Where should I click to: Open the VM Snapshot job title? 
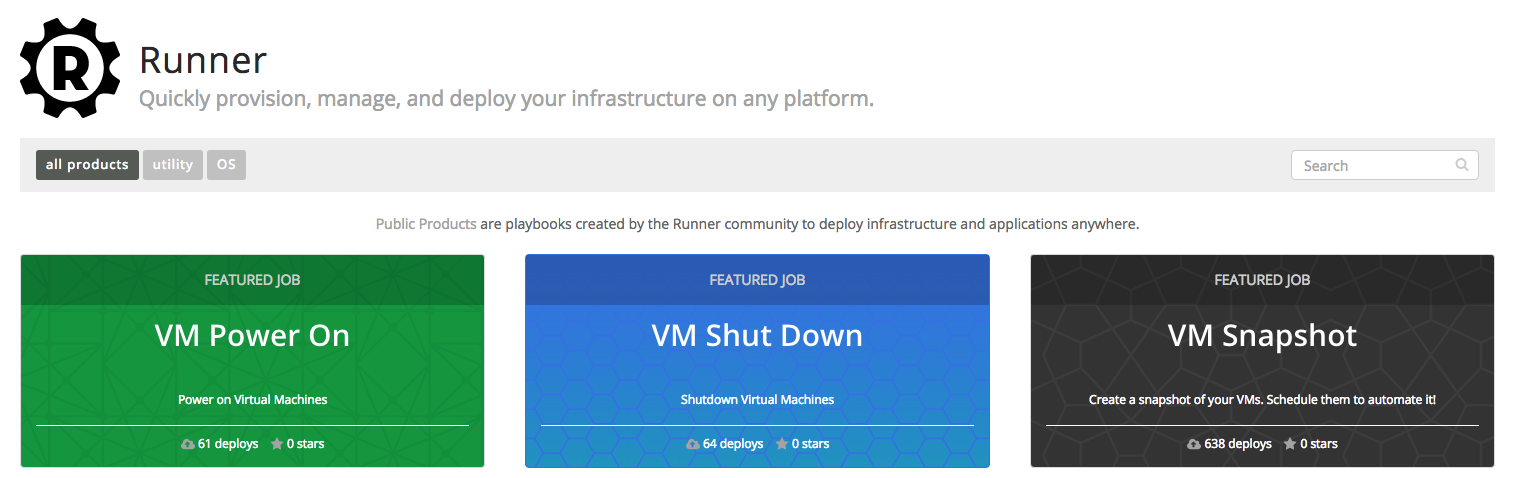pos(1262,335)
